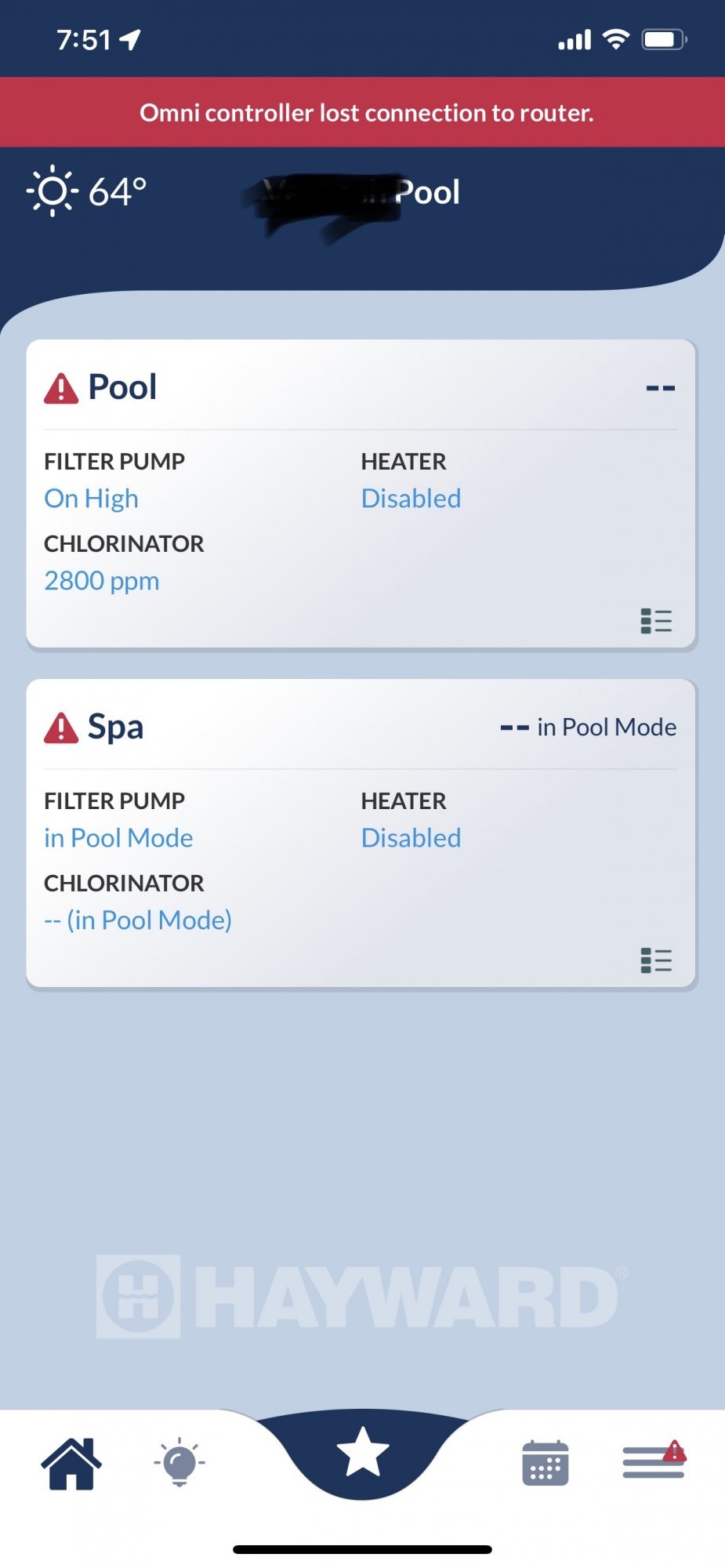This screenshot has height=1568, width=725.
Task: Tap the Spa card title
Action: (x=115, y=727)
